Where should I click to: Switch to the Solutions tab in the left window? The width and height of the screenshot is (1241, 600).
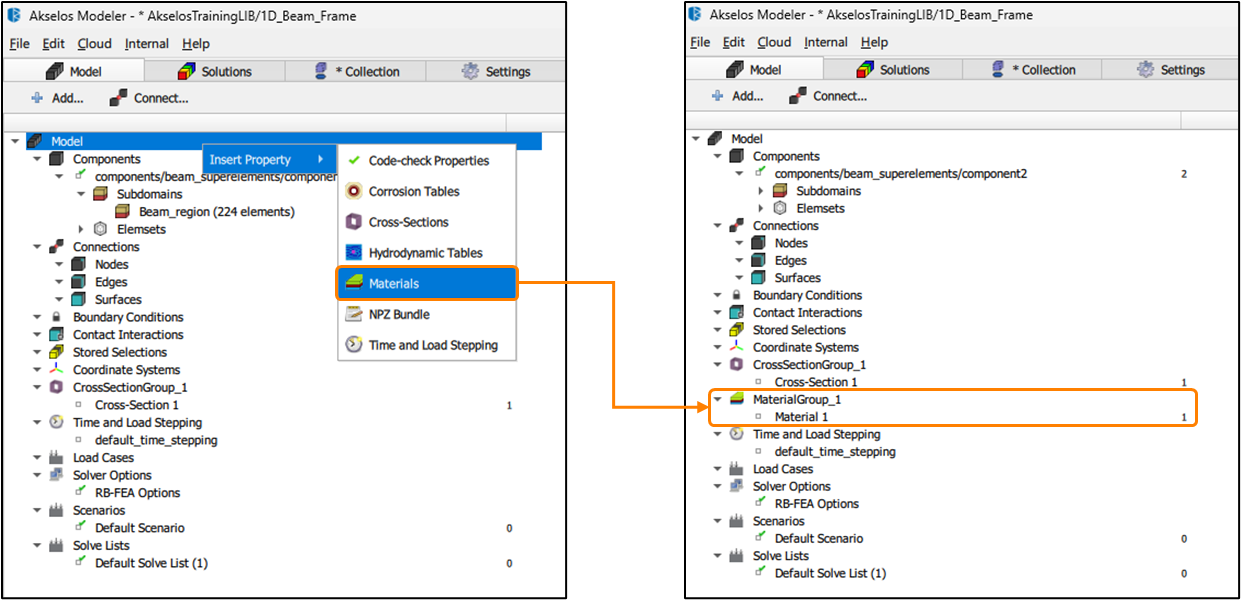point(214,71)
